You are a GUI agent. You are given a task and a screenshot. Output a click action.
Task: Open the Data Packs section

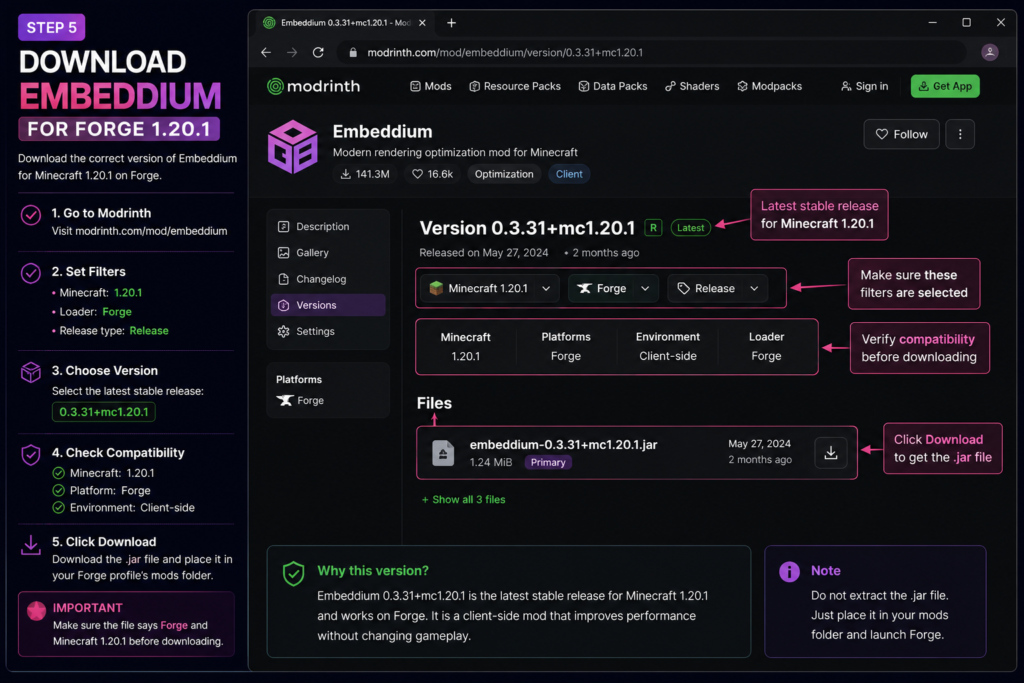click(x=613, y=86)
